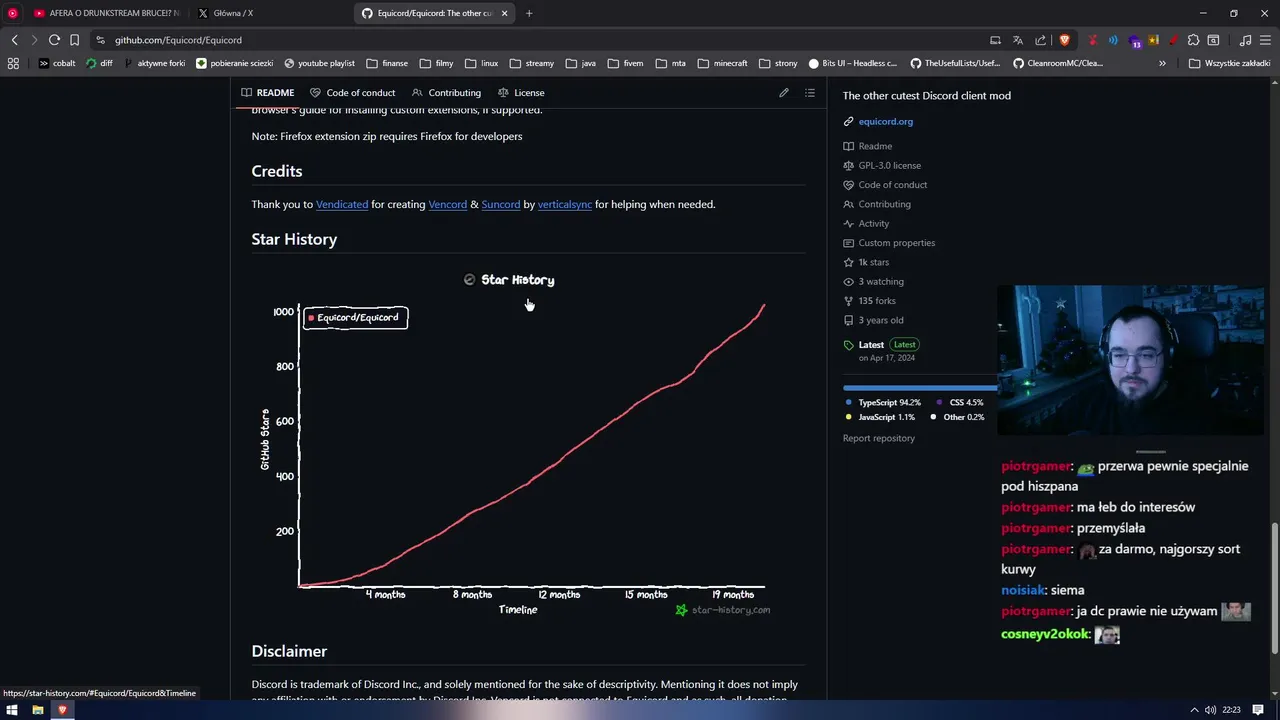Reload the current GitHub page

[x=54, y=40]
